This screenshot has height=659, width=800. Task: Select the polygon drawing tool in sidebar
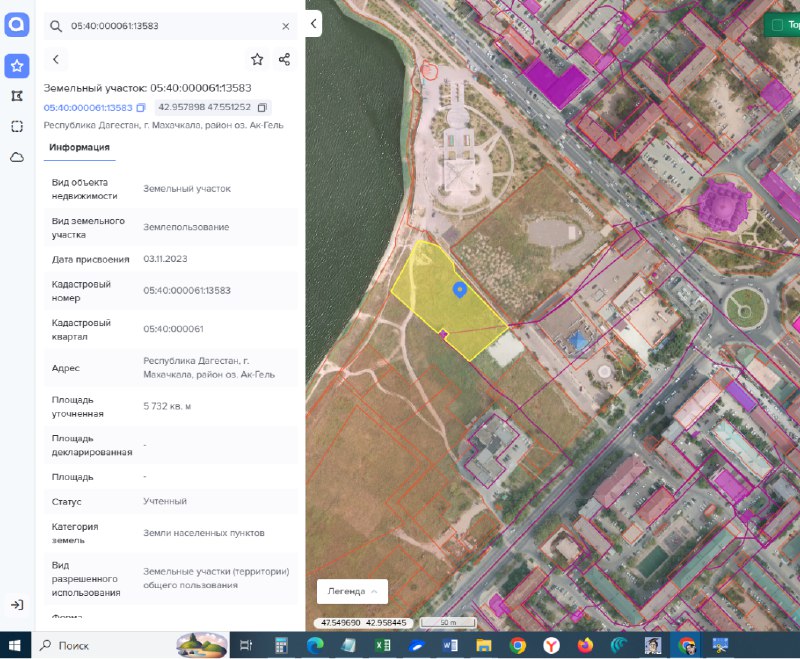point(16,96)
